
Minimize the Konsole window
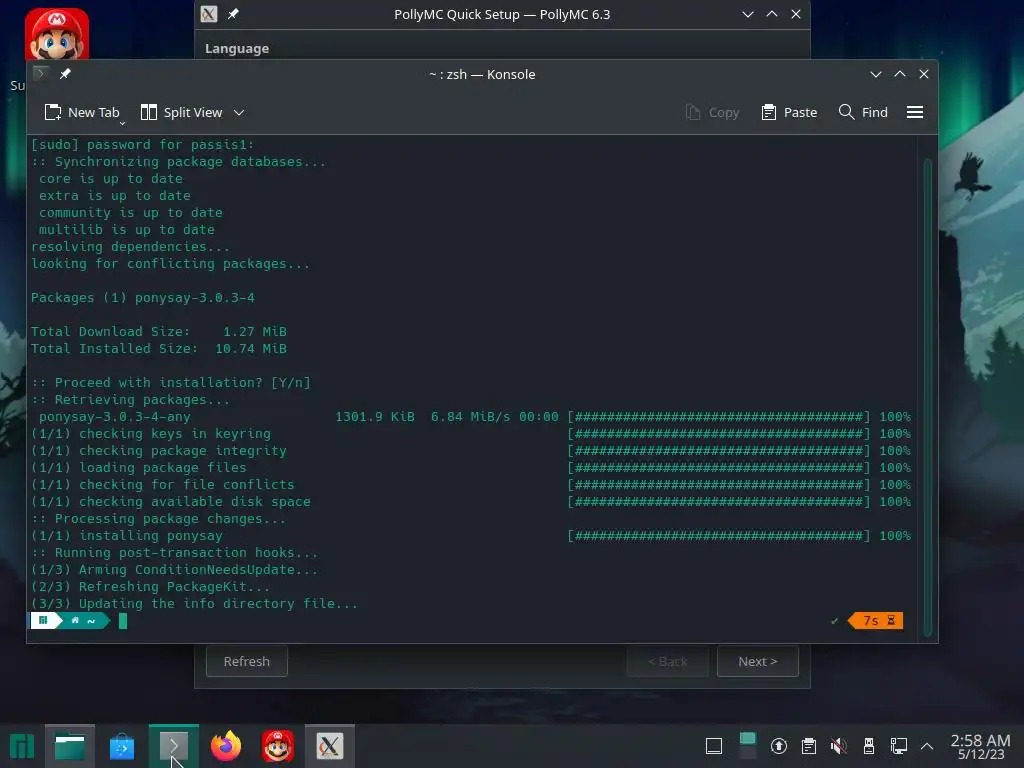876,74
